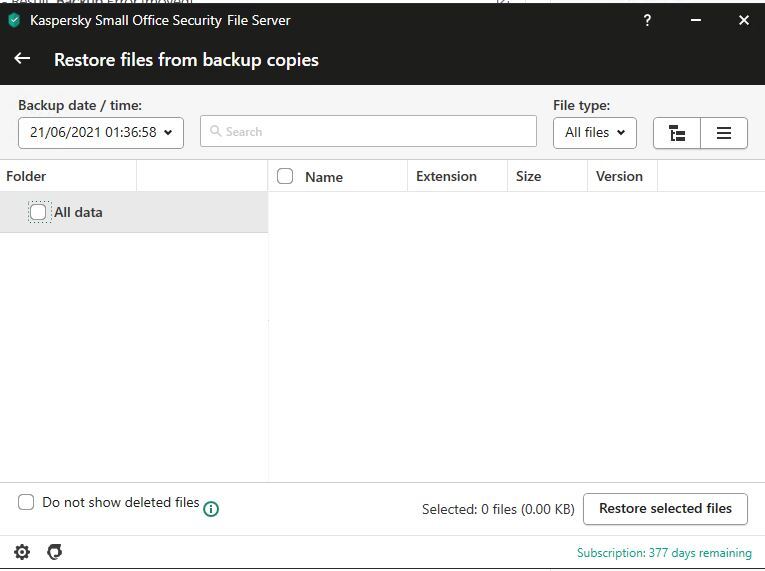Open the Backup date / time dropdown

click(x=101, y=132)
